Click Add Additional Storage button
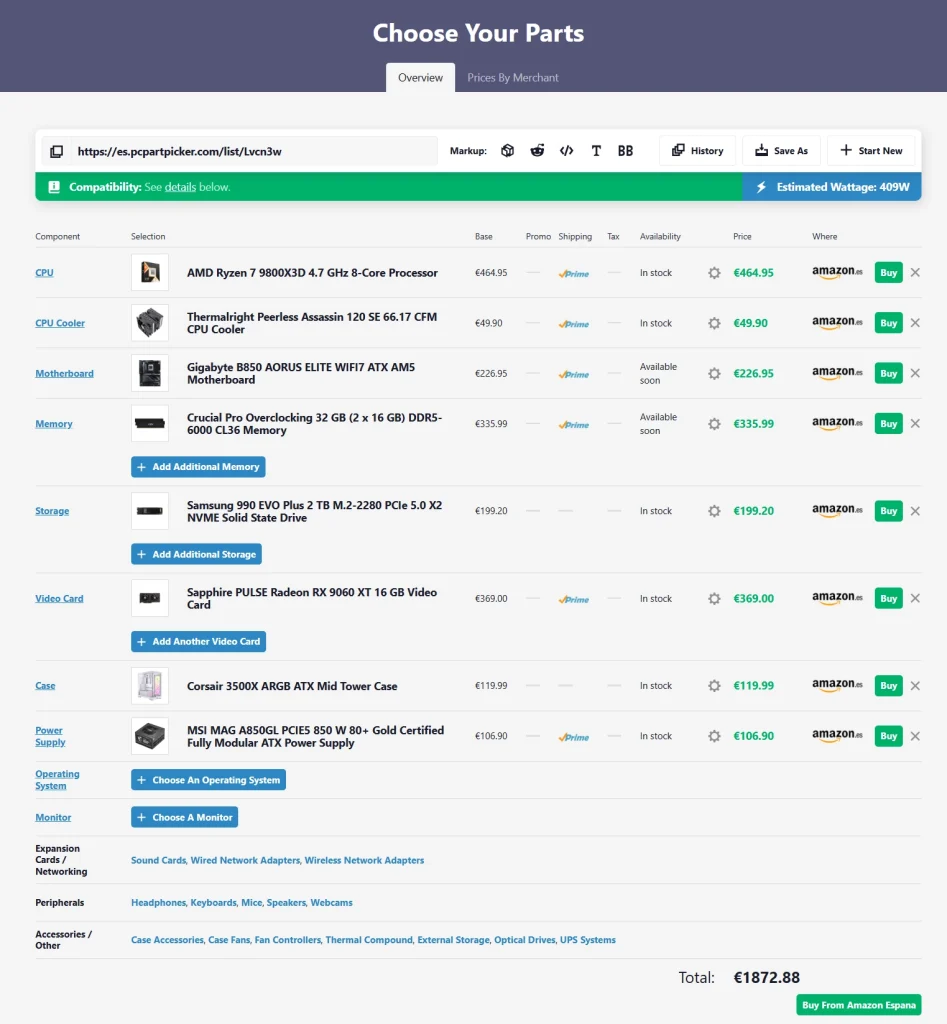Viewport: 947px width, 1024px height. coord(197,554)
